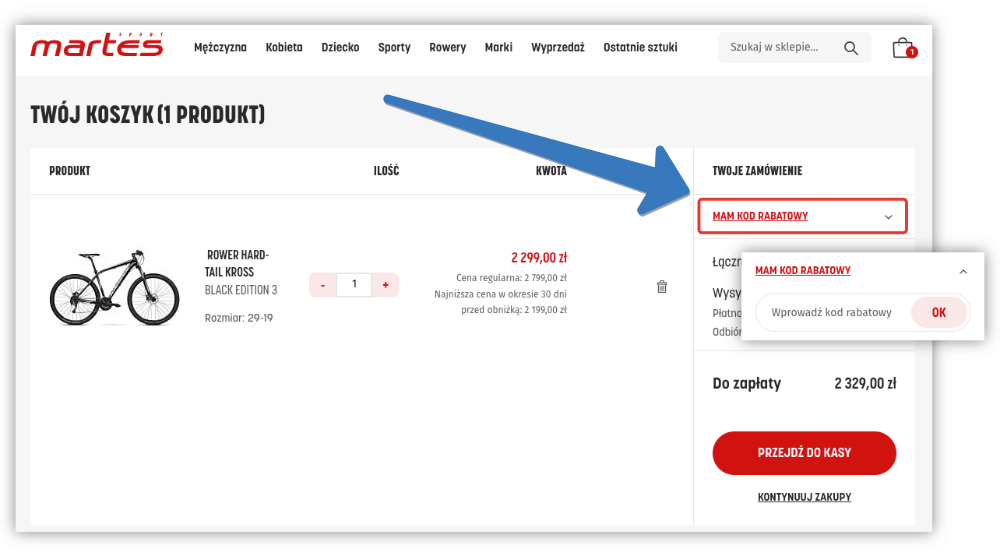Open Ostatnie sztuki page
Image resolution: width=1000 pixels, height=556 pixels.
[x=640, y=48]
